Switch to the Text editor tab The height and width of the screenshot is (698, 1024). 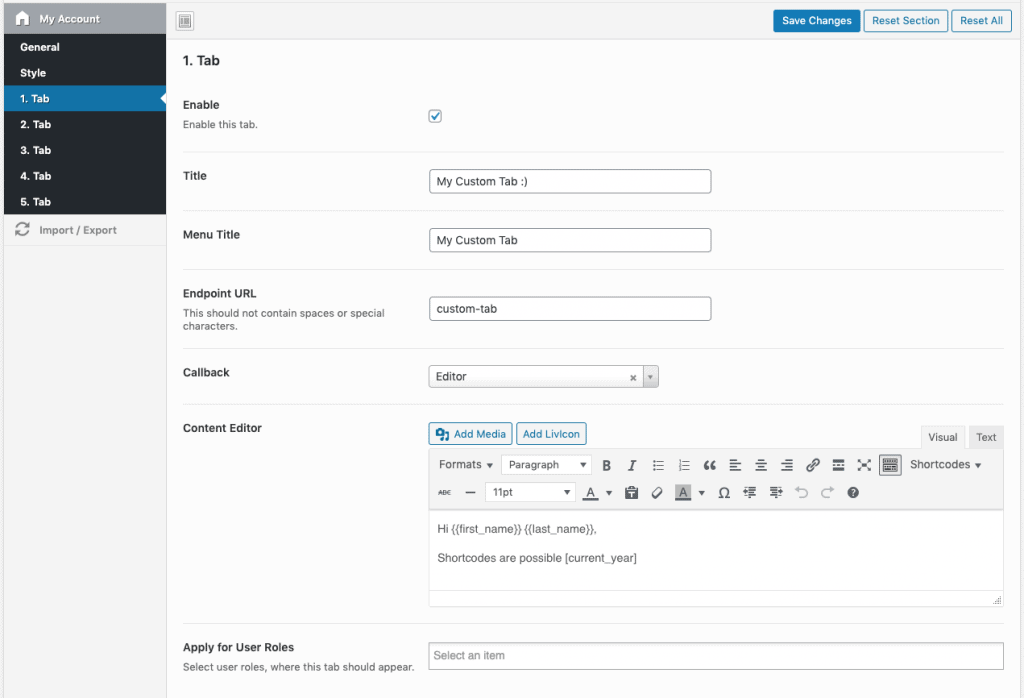pyautogui.click(x=986, y=437)
